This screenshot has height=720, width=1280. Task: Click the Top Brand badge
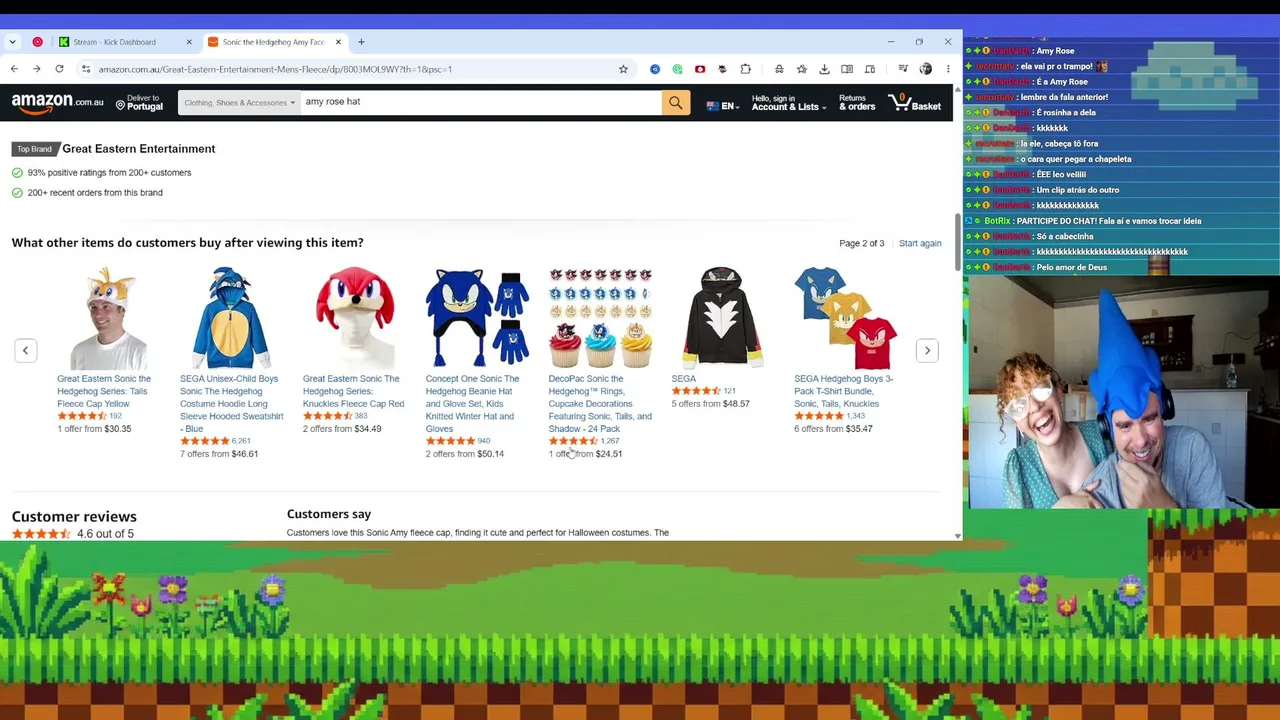[34, 149]
